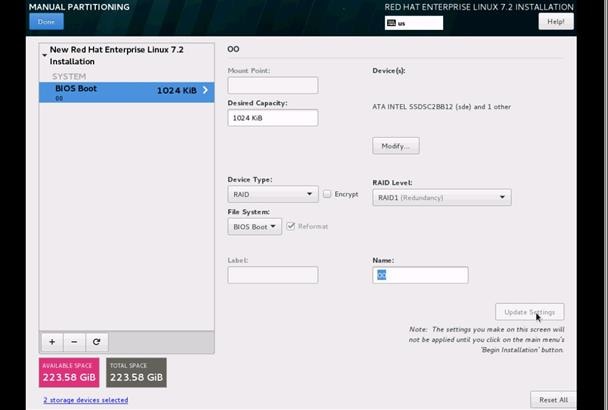Click the MANUAL PARTITIONING title
This screenshot has height=410, width=608.
pyautogui.click(x=79, y=7)
